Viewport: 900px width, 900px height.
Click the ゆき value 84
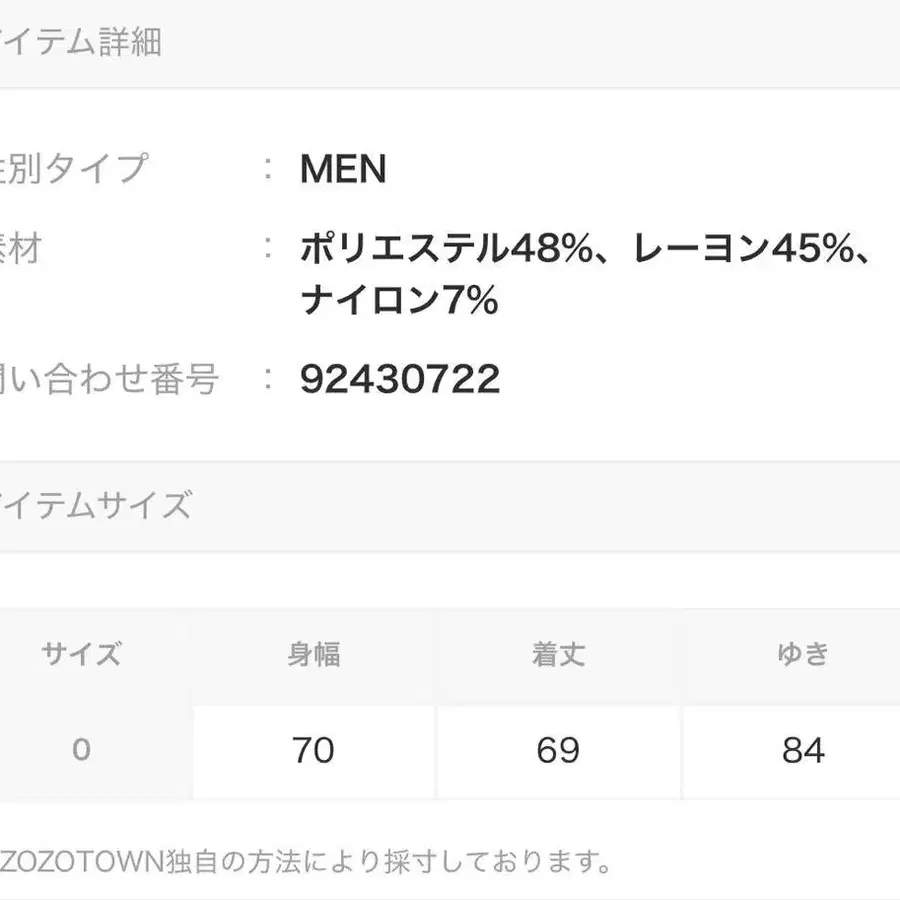(x=803, y=750)
